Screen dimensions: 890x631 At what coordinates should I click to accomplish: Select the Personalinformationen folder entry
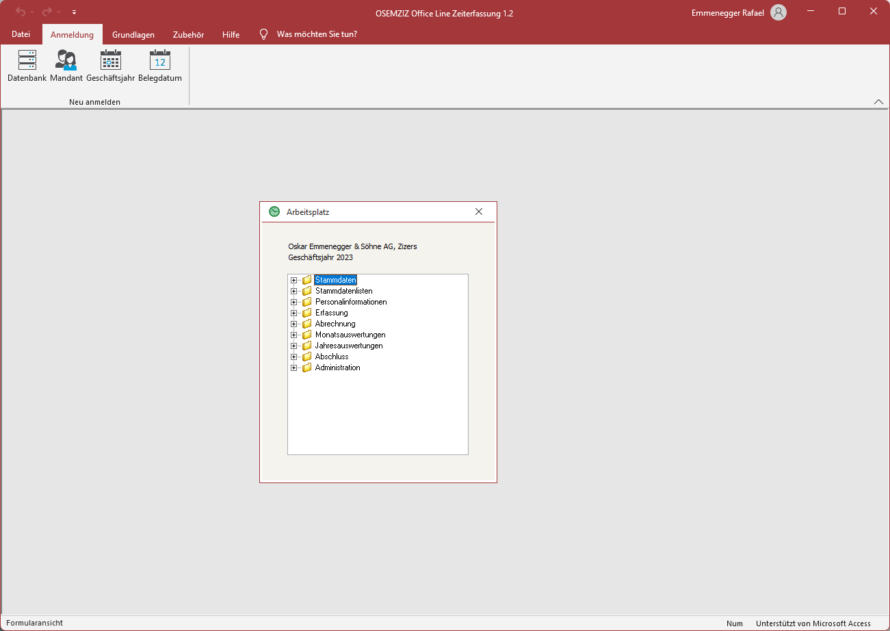[350, 302]
